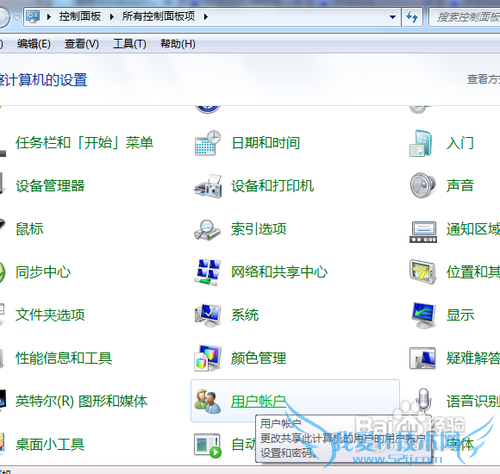Open 英特尔(R) 图形和媒体 link
Viewport: 500px width, 474px height.
pyautogui.click(x=81, y=401)
